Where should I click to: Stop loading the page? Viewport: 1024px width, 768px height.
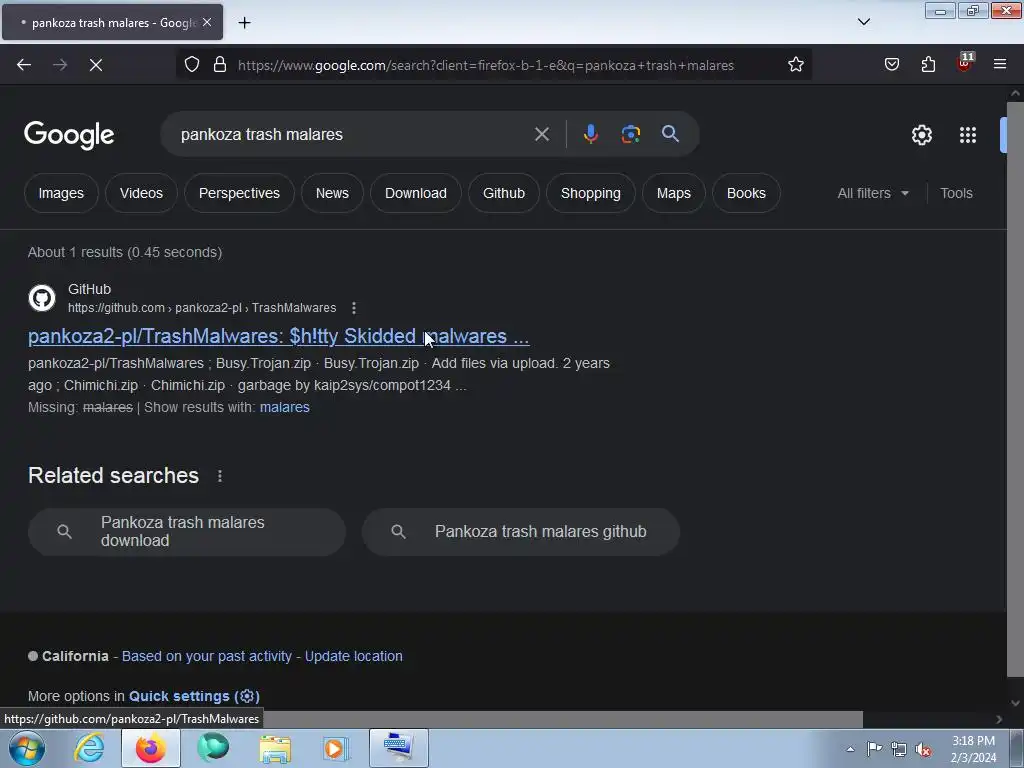tap(96, 65)
